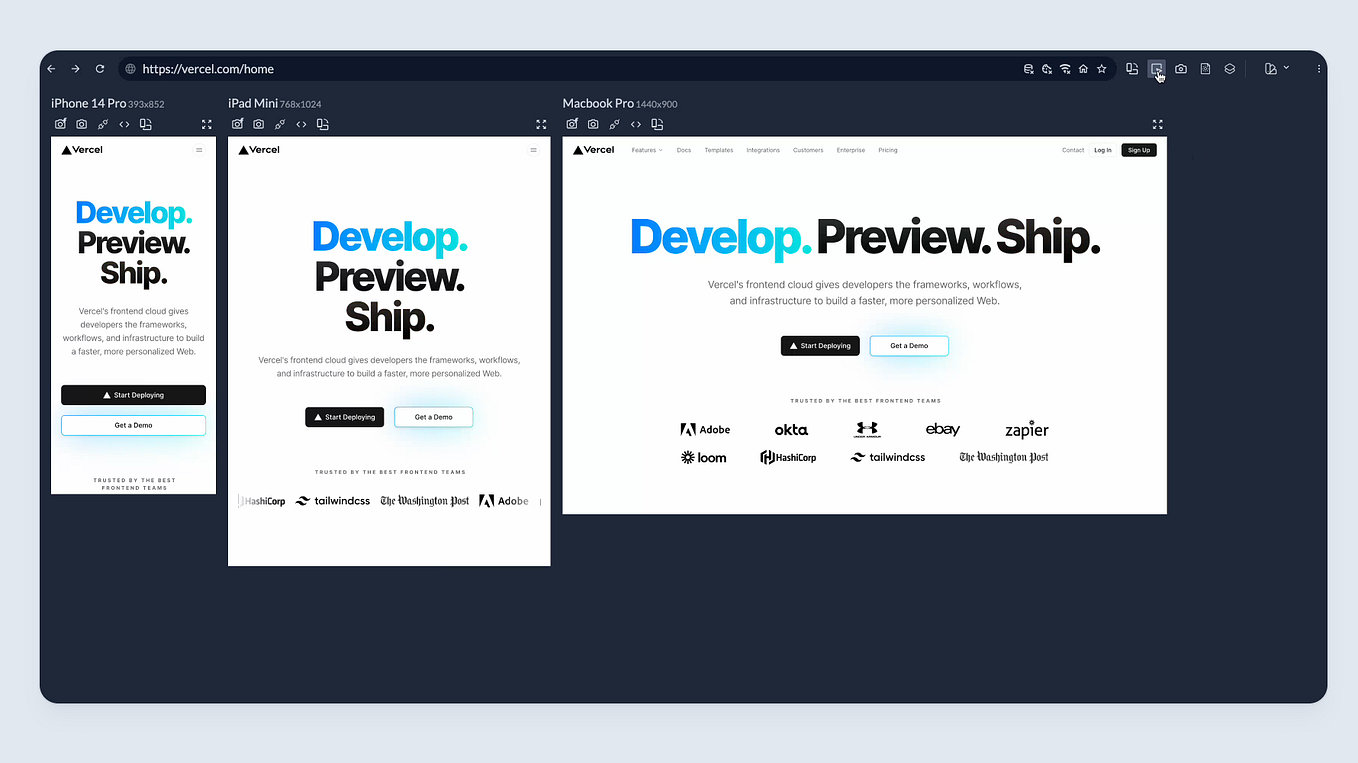Navigate to homepage using the home icon
Screen dimensions: 1358x763
click(x=1082, y=68)
